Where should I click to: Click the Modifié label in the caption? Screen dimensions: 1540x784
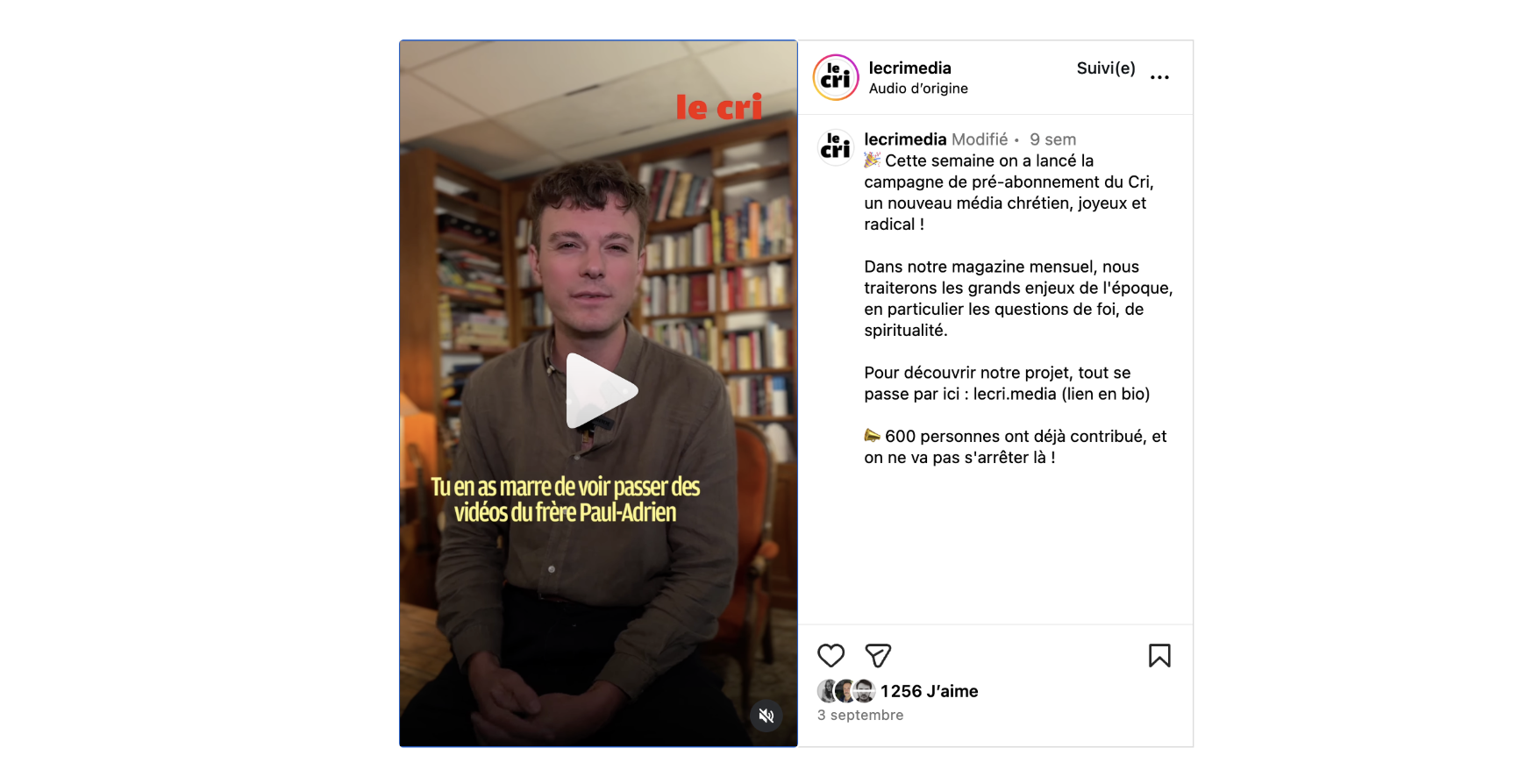[980, 139]
